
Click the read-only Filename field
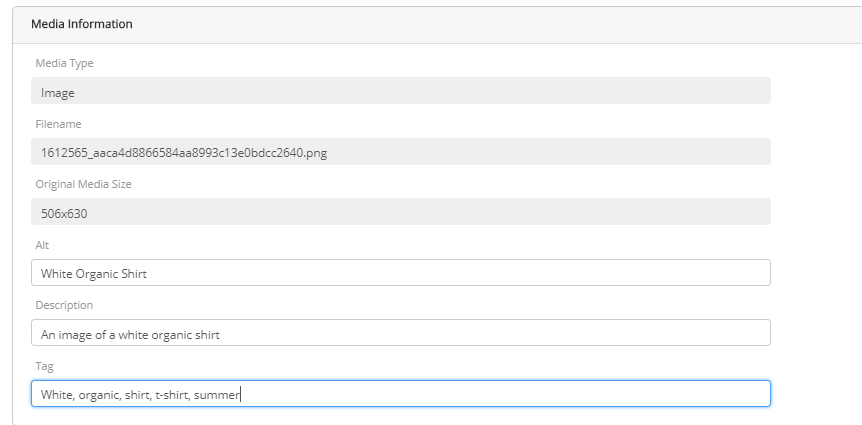click(x=400, y=152)
